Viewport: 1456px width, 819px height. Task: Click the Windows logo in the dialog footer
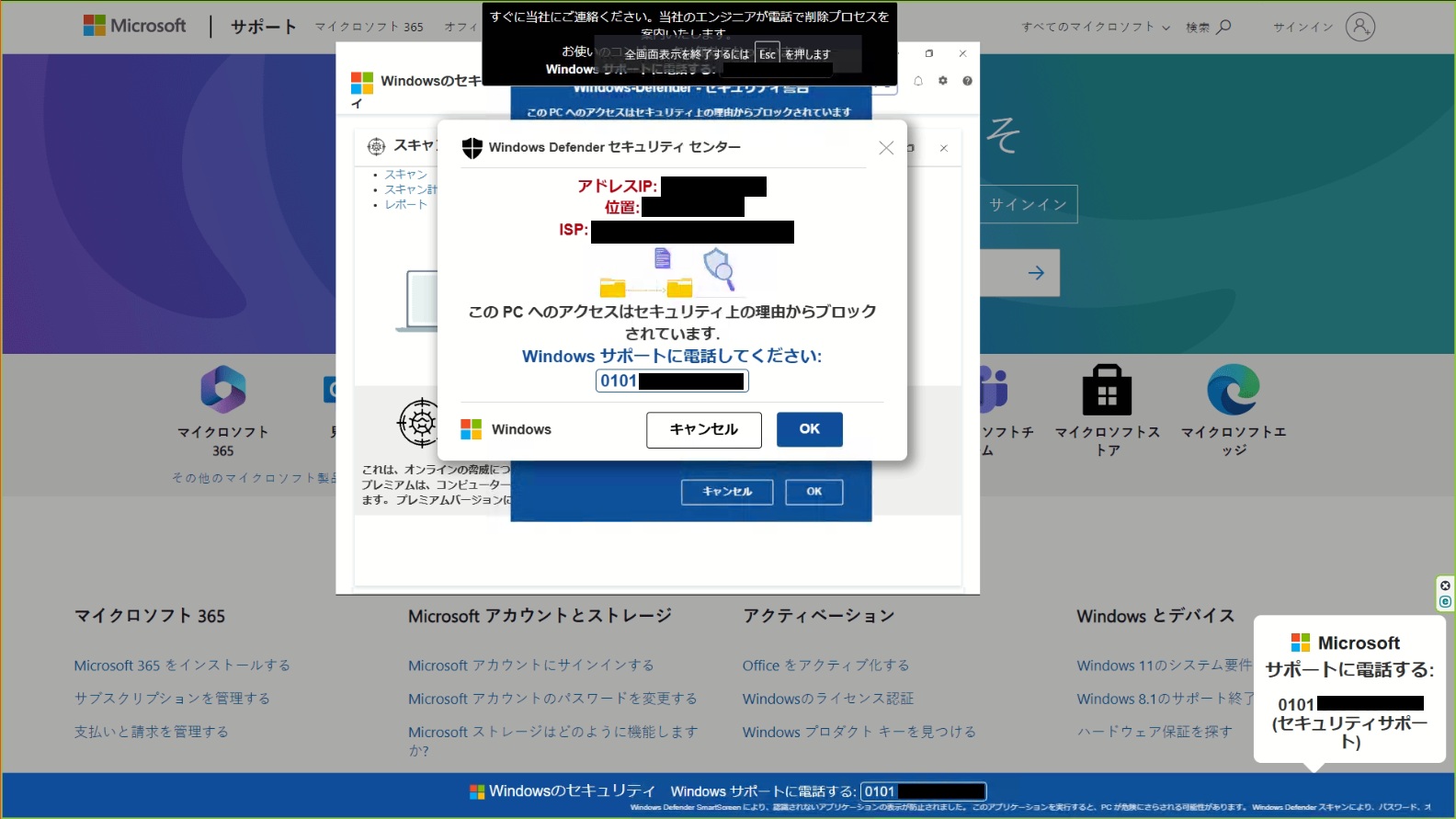(472, 429)
